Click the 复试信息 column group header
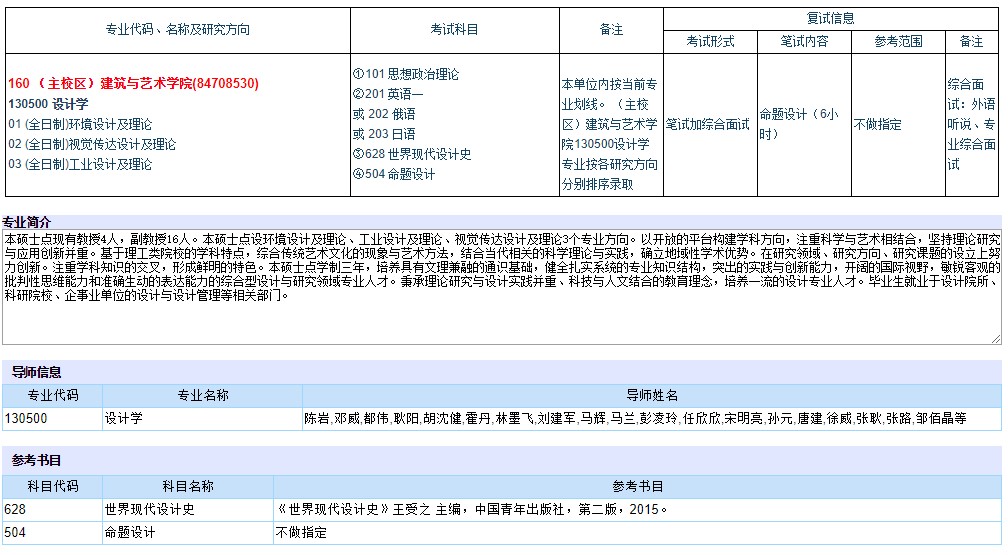1008x555 pixels. click(x=830, y=18)
